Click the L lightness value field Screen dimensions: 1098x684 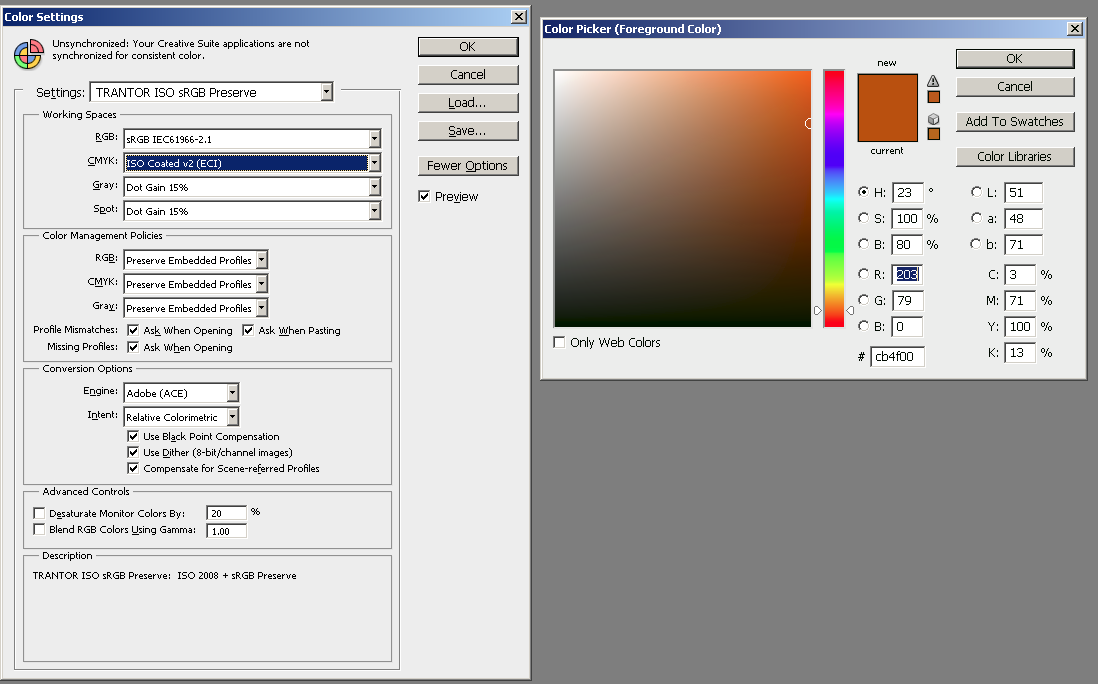tap(1024, 192)
